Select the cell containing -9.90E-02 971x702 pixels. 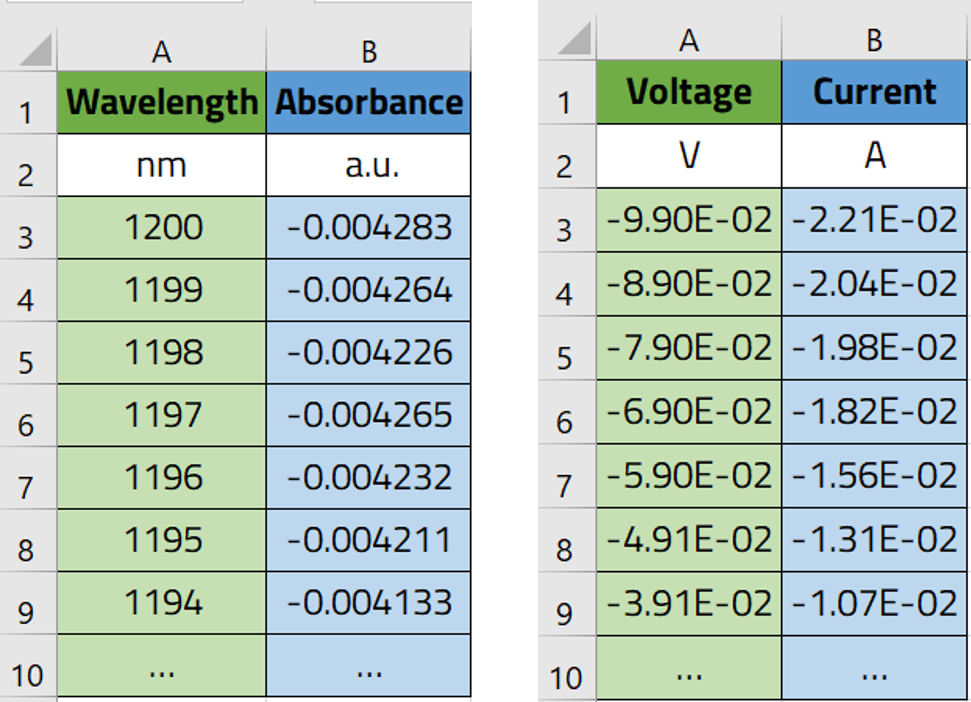[688, 220]
